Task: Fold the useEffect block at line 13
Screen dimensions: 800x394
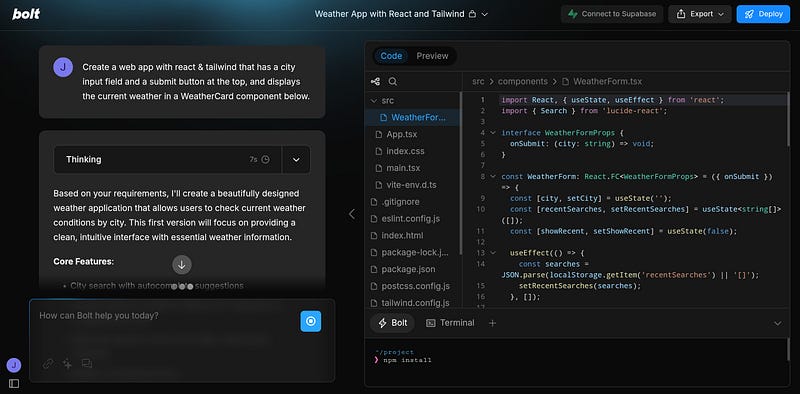Action: point(493,253)
